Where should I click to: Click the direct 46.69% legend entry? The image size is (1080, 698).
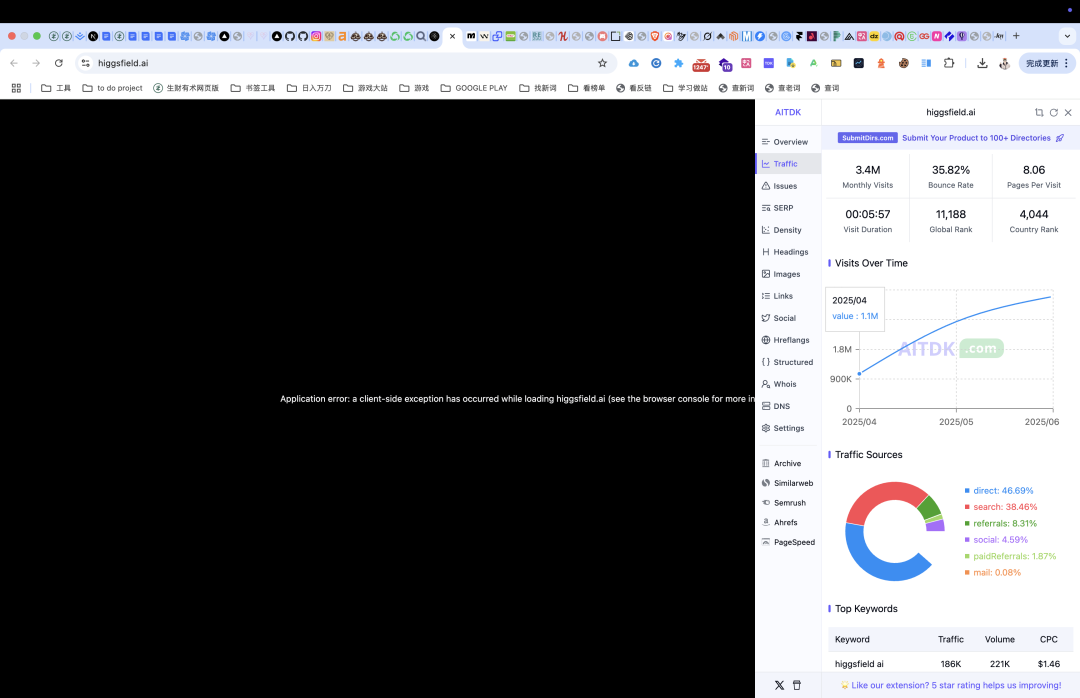(x=999, y=491)
